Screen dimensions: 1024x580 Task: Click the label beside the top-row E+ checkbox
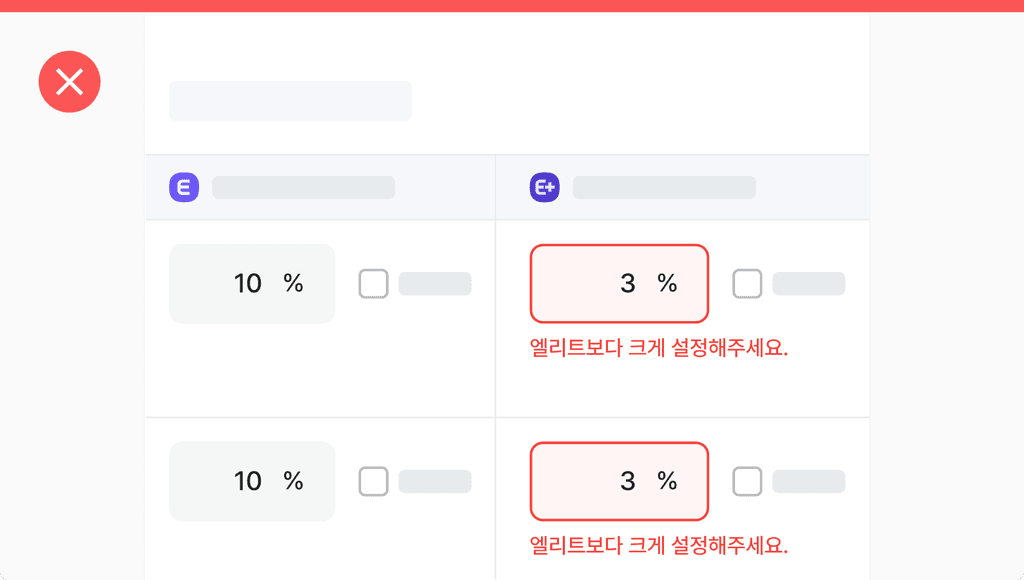point(808,284)
